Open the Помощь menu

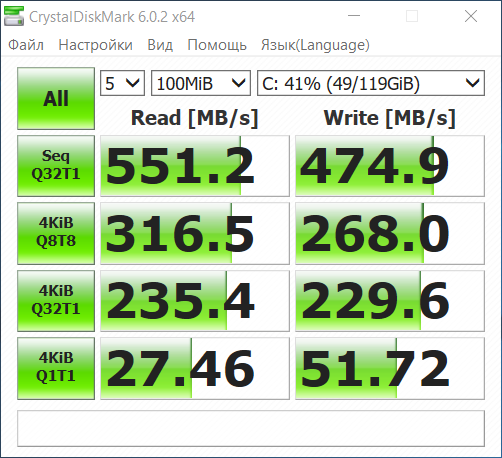point(217,45)
